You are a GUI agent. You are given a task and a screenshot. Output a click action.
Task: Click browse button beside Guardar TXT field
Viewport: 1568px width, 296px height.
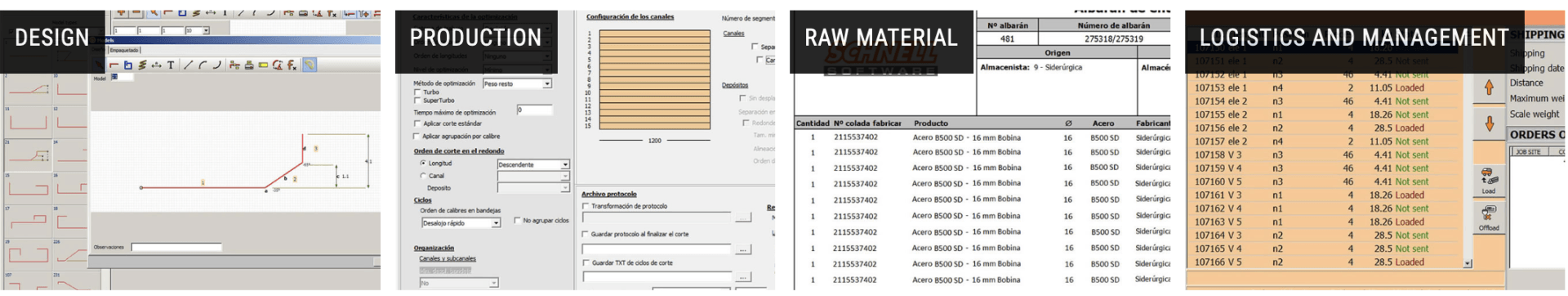[743, 277]
